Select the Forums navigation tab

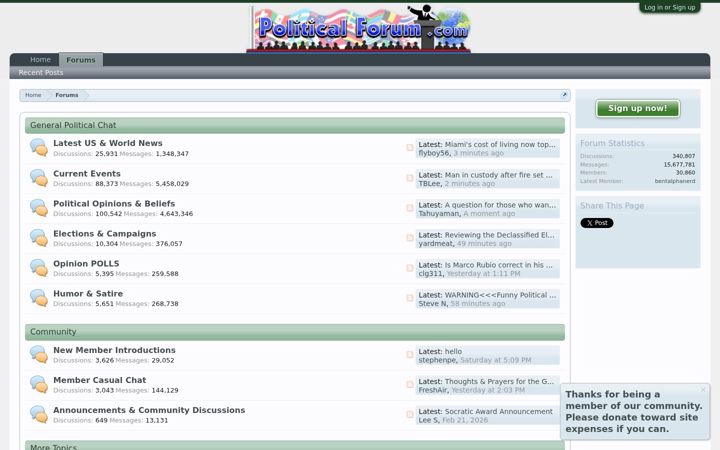click(x=81, y=60)
